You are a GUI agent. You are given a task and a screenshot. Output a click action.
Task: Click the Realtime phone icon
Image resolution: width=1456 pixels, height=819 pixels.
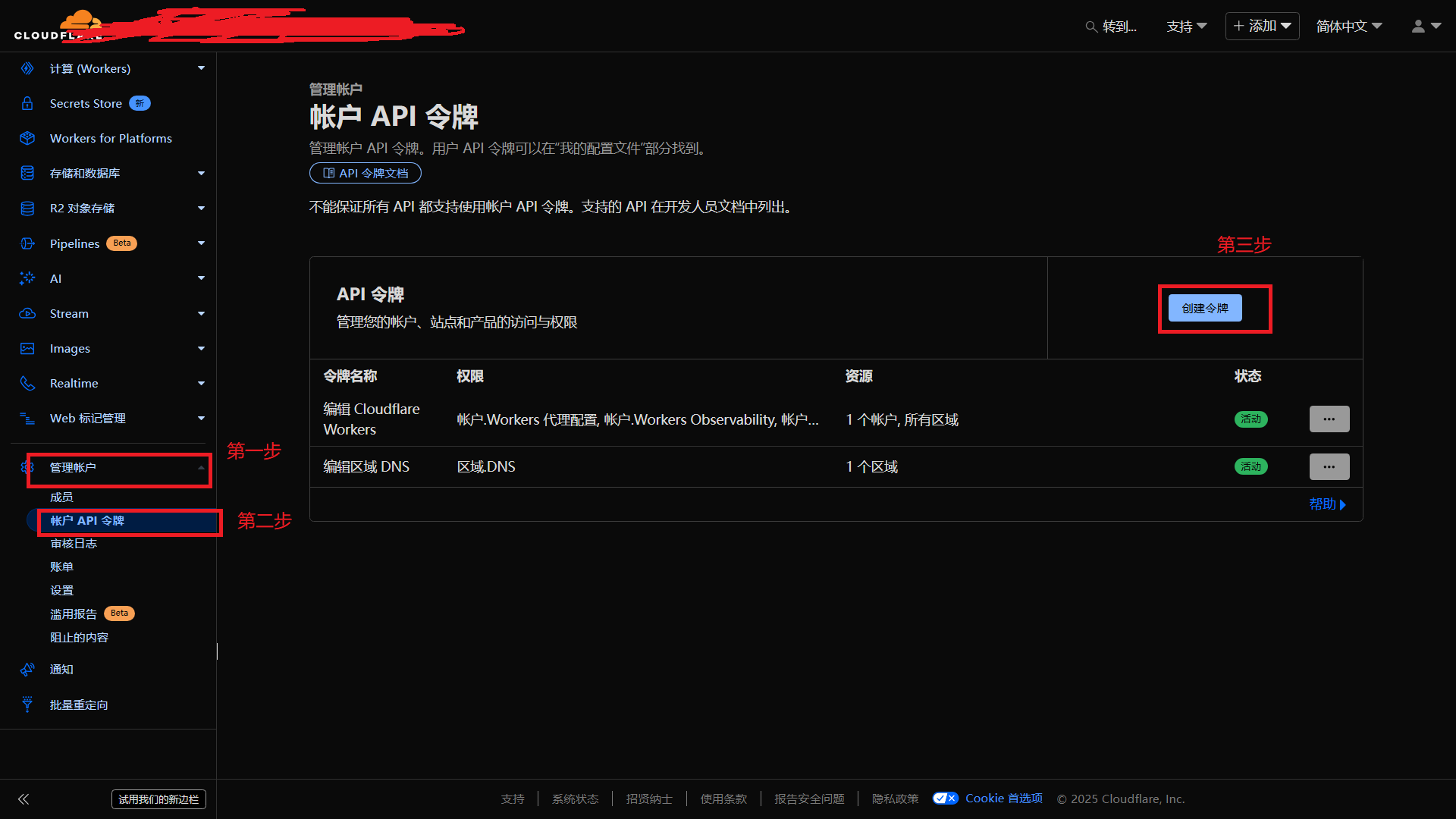tap(27, 383)
